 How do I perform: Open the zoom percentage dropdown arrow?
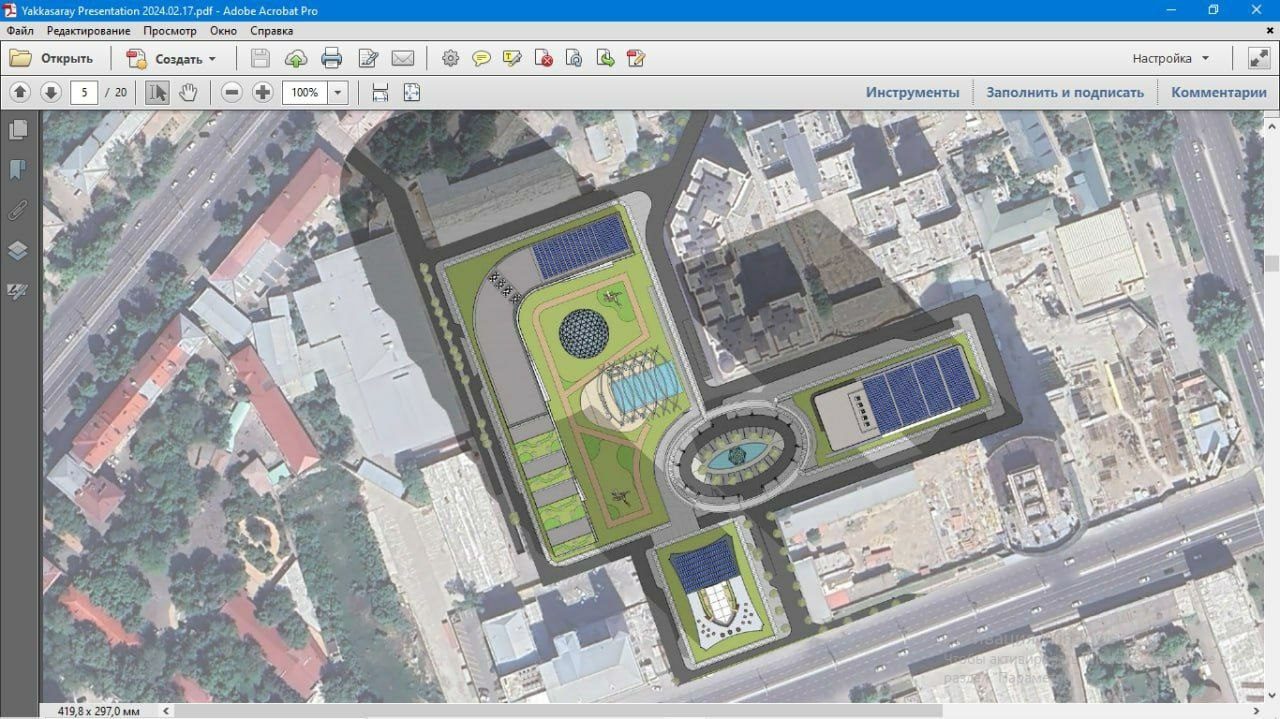point(338,93)
